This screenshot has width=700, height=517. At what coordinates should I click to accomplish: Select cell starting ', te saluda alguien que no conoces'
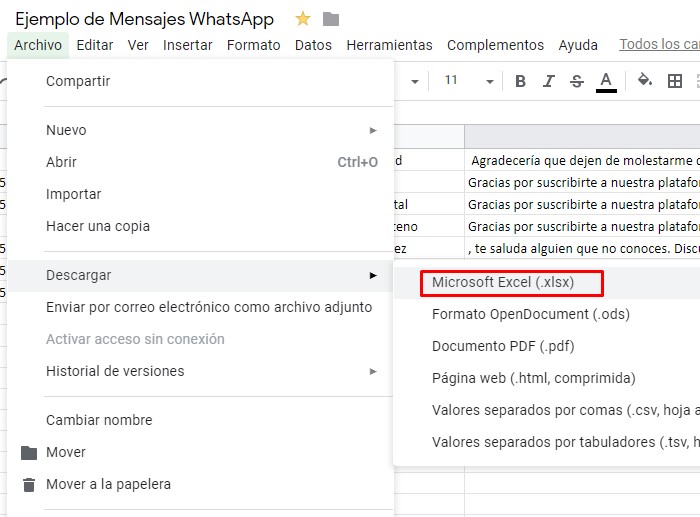pyautogui.click(x=582, y=248)
